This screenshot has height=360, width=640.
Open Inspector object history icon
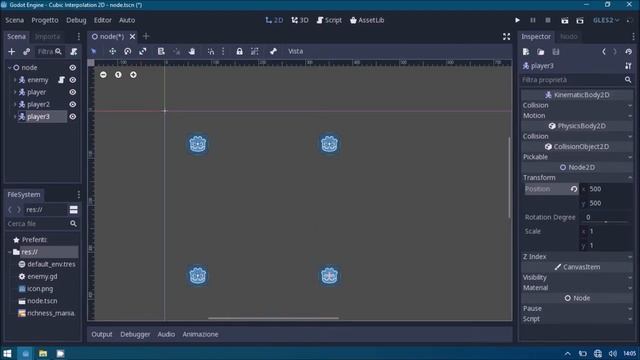coord(629,52)
